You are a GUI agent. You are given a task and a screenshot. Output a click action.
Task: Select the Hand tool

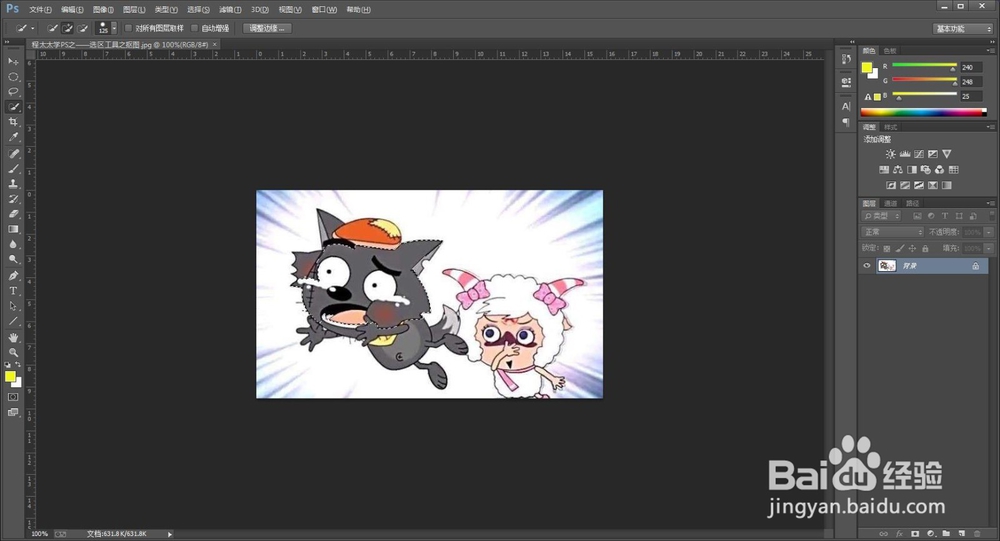click(13, 337)
